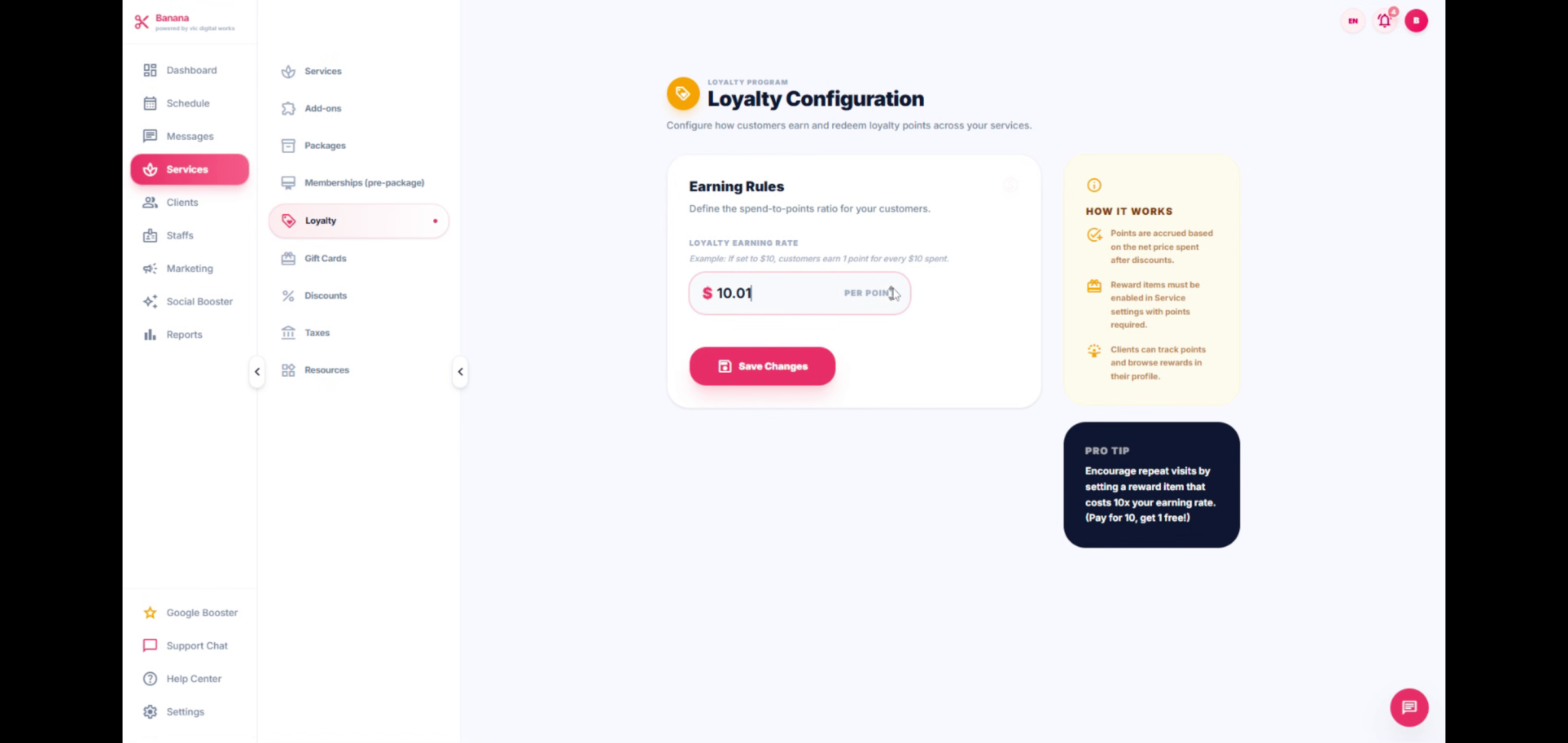The width and height of the screenshot is (1568, 743).
Task: Open Google Booster star item
Action: (201, 612)
